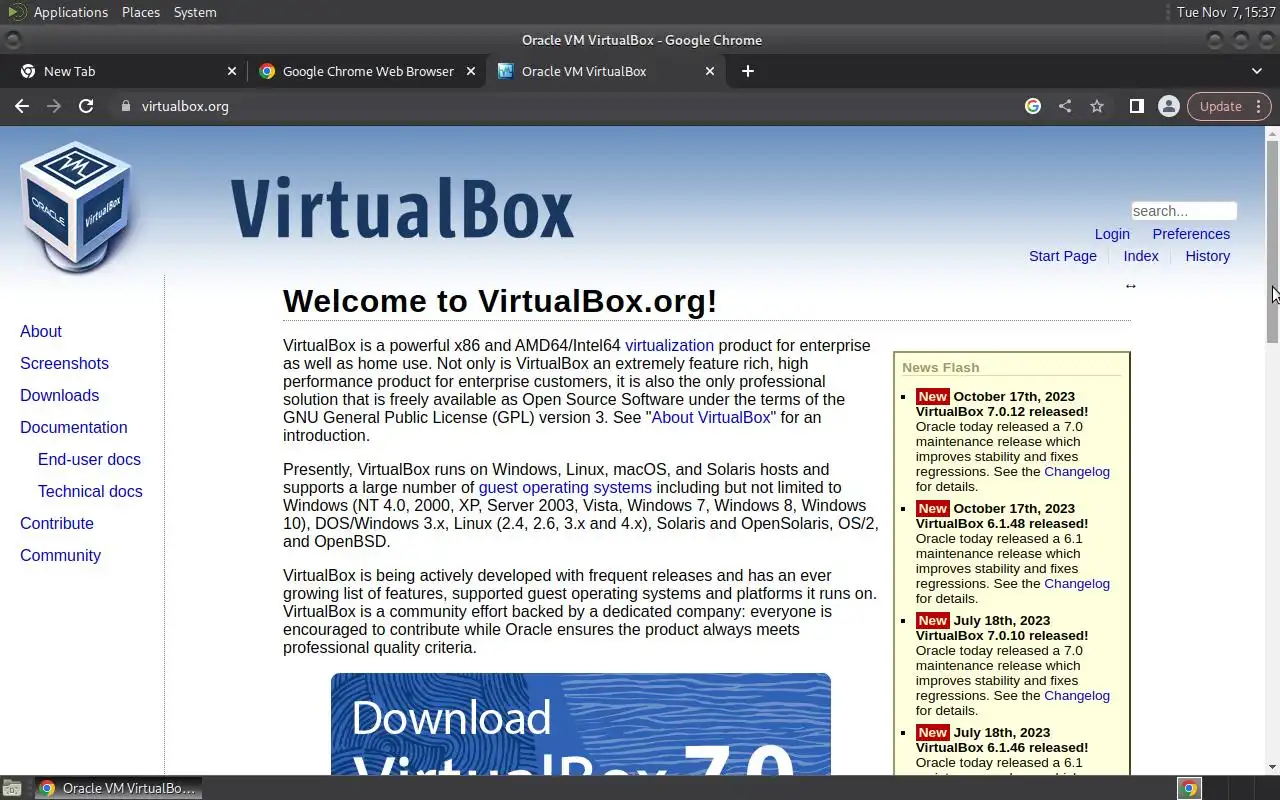Screen dimensions: 1280x800
Task: Open End-user docs link
Action: pyautogui.click(x=89, y=459)
